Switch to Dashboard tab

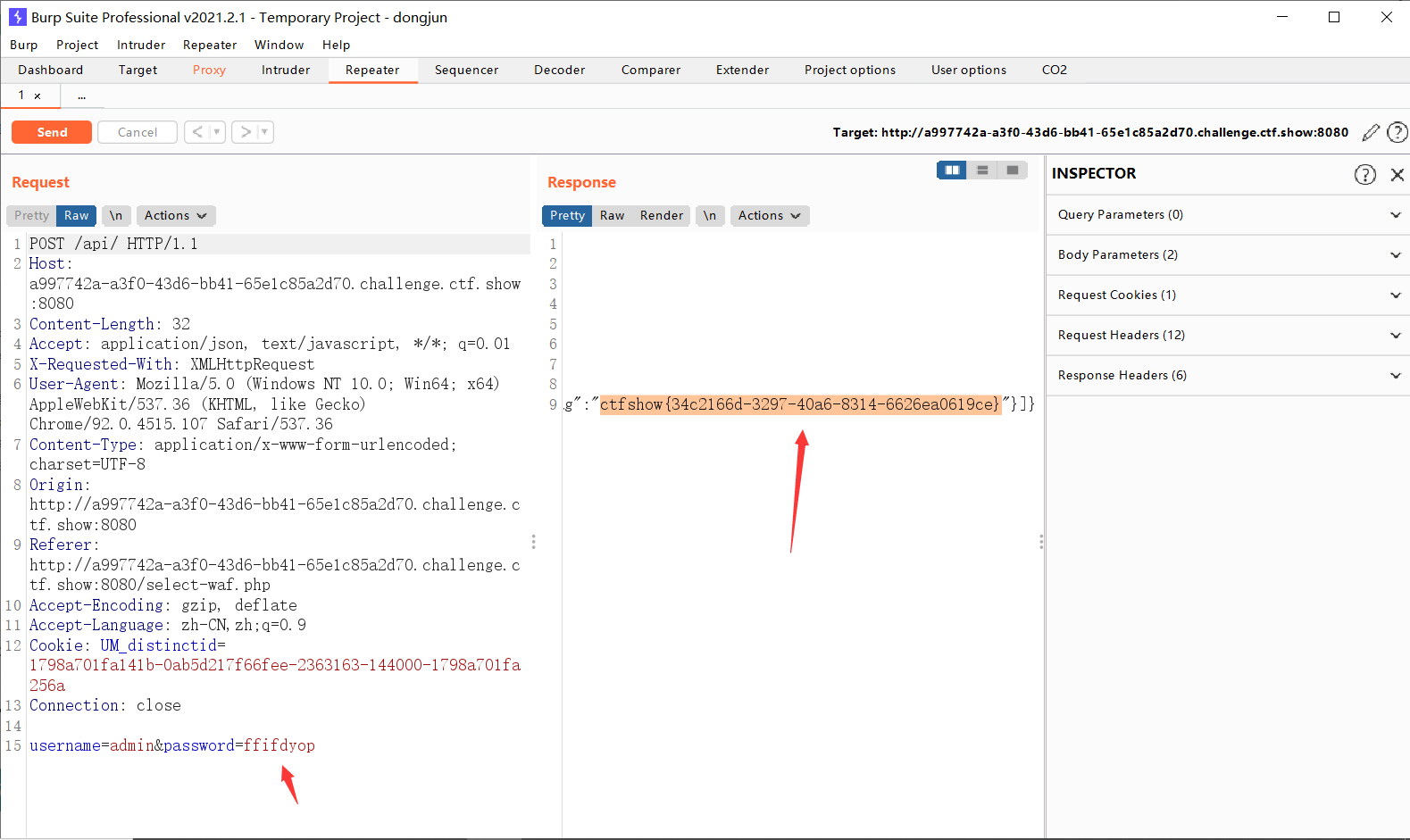[x=50, y=70]
